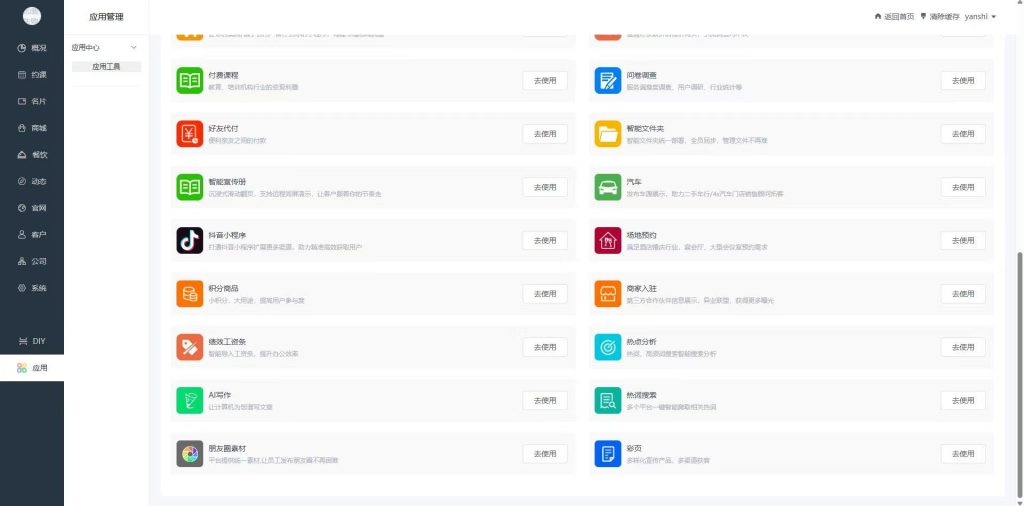
Task: Click the yellow 智能文件夹 folder icon
Action: pyautogui.click(x=607, y=134)
